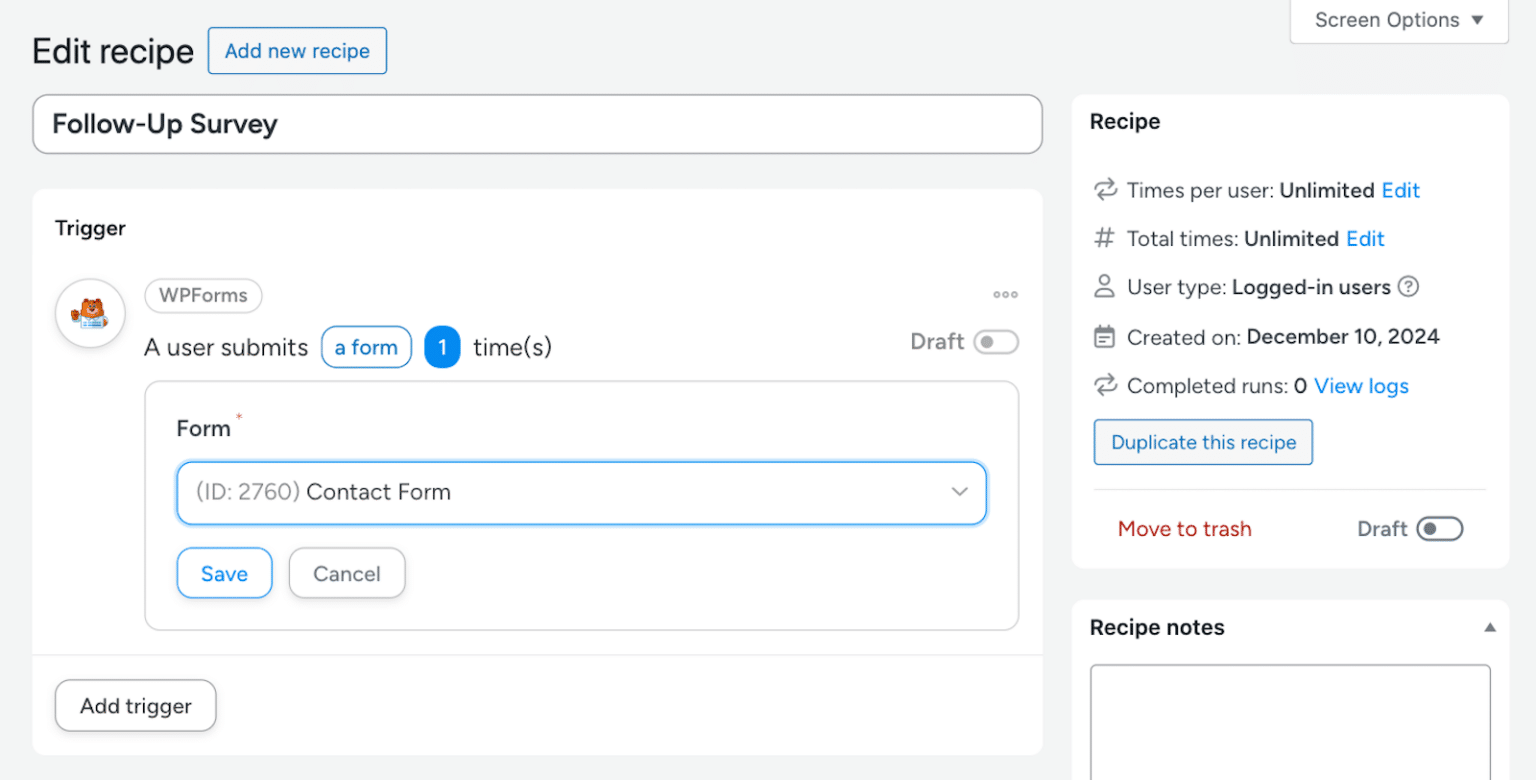Open View logs for completed runs
The height and width of the screenshot is (780, 1536).
pos(1361,386)
